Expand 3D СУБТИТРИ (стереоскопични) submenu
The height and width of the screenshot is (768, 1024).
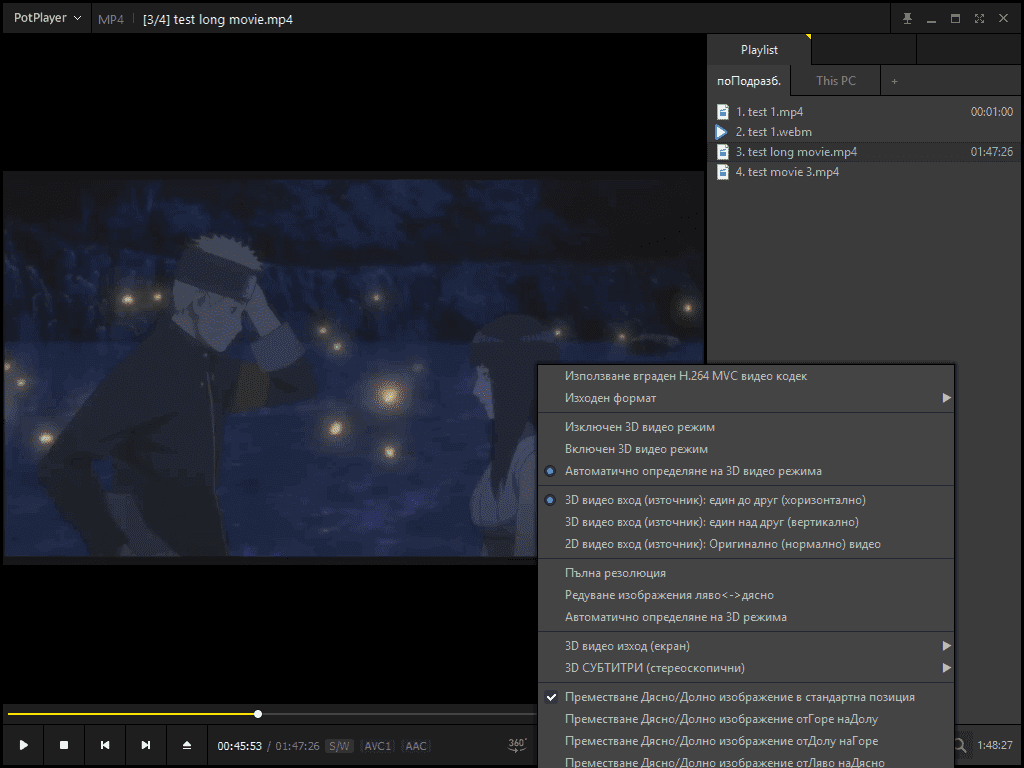[x=746, y=668]
